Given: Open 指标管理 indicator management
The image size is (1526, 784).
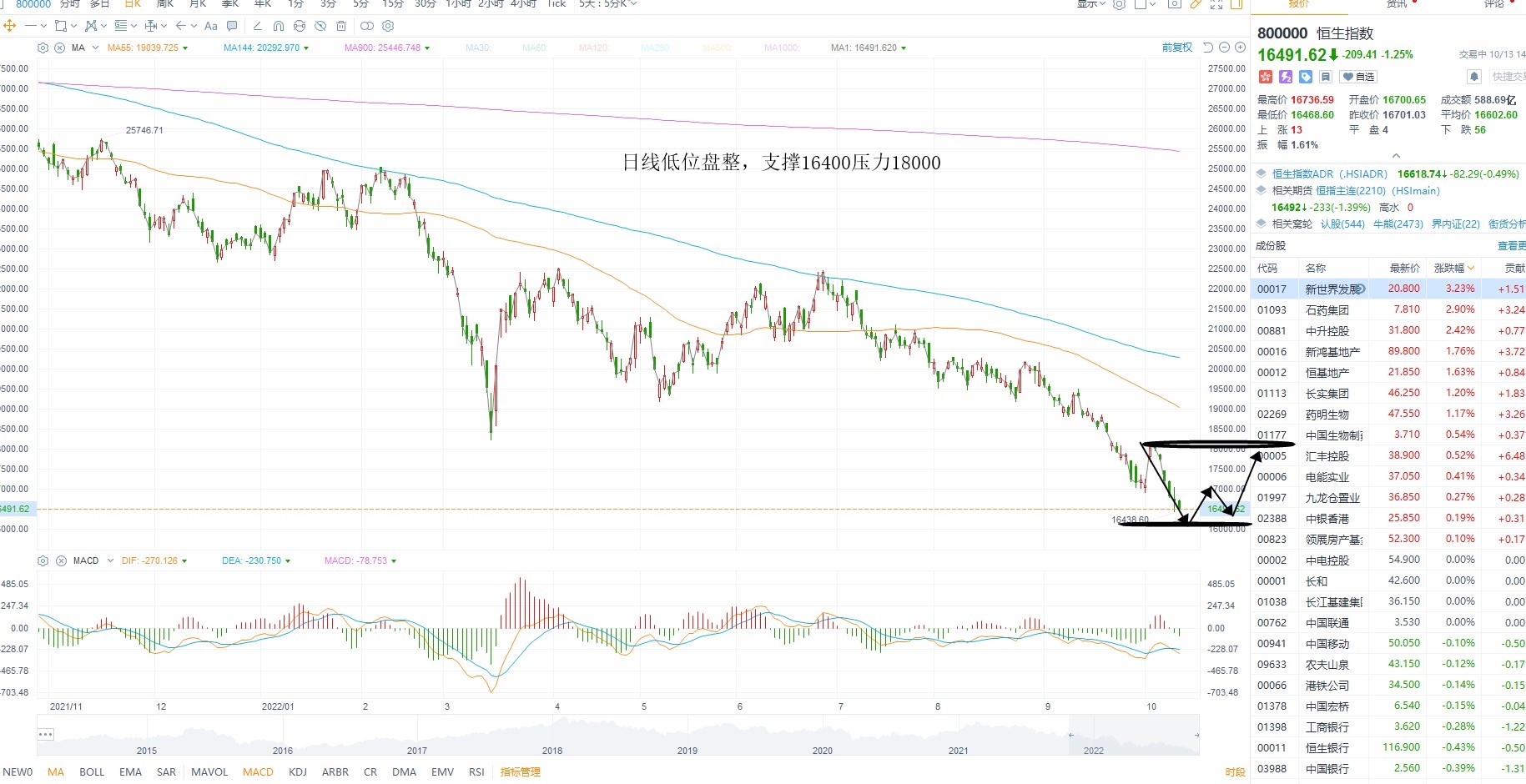Looking at the screenshot, I should pos(520,772).
